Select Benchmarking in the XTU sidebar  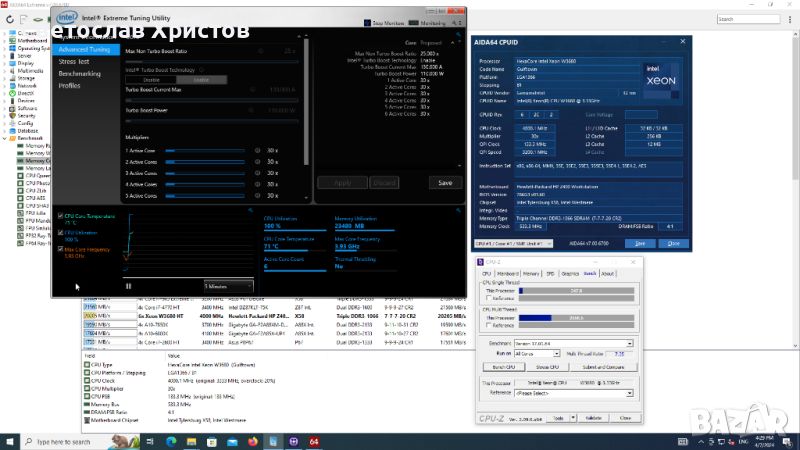79,73
